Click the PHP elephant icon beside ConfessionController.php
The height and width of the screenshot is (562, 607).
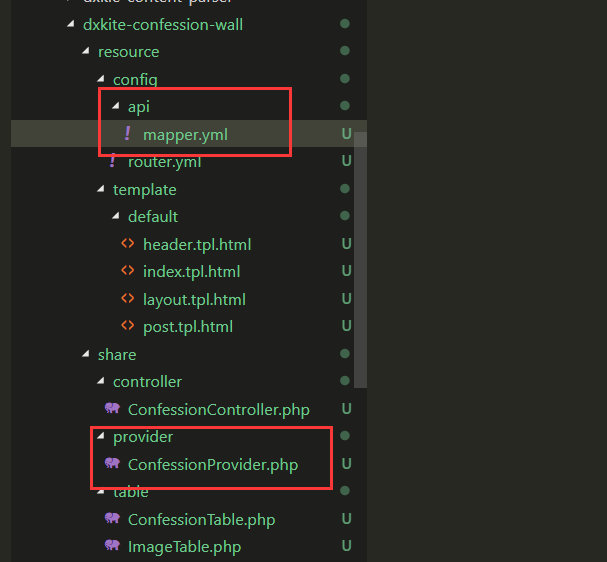point(112,409)
